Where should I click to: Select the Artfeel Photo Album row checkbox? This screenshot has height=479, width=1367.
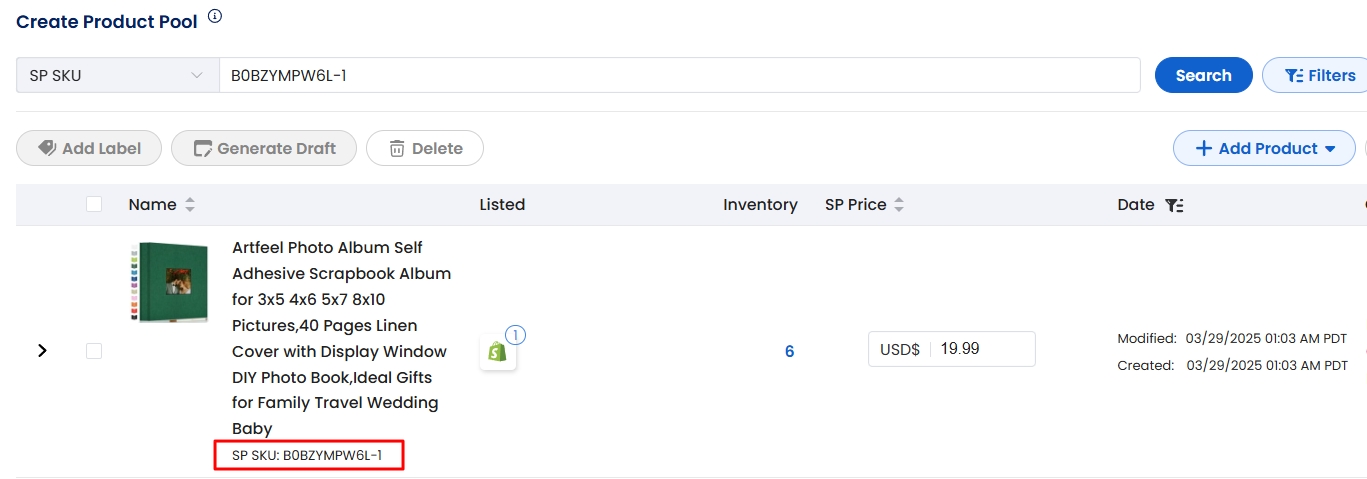[94, 351]
